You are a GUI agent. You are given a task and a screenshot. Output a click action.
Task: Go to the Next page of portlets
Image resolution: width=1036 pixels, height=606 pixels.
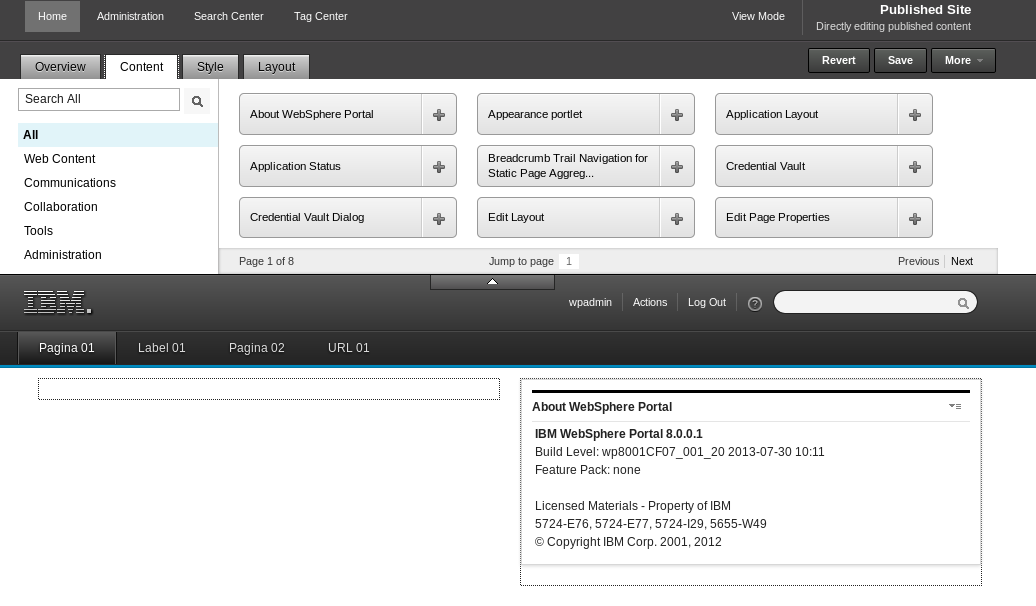coord(961,261)
